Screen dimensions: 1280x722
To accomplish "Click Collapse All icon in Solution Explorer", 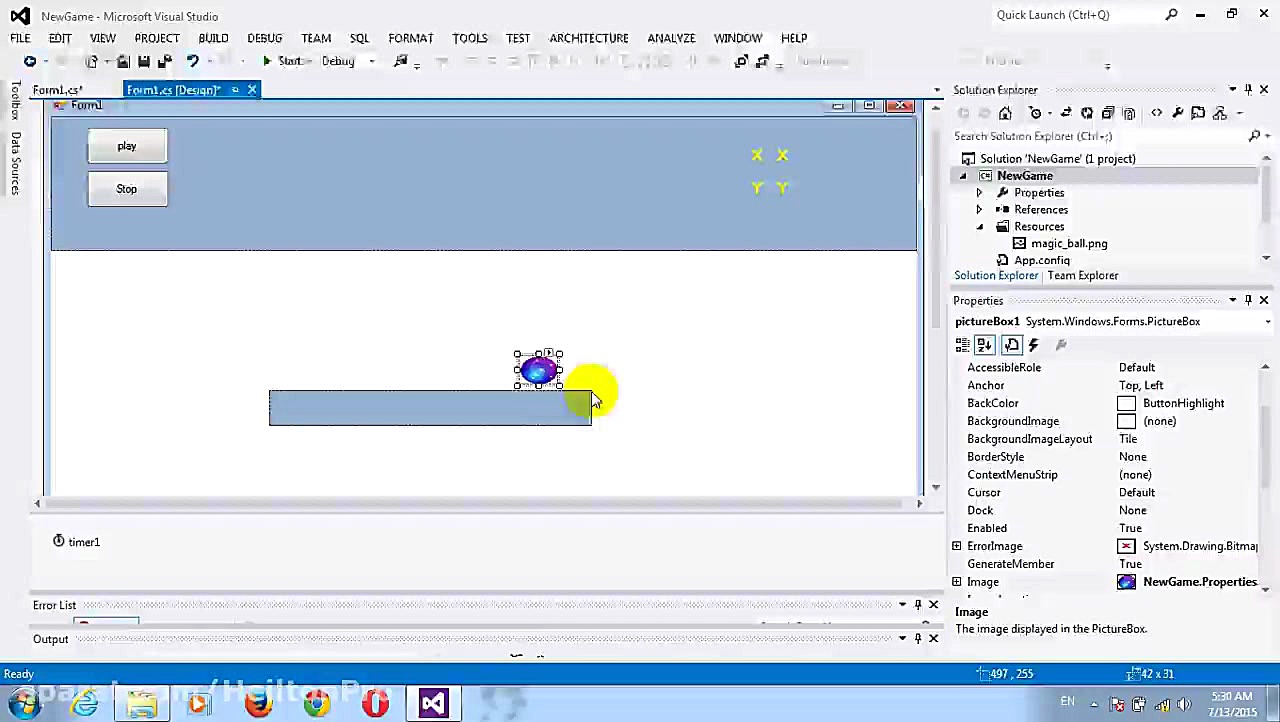I will coord(1108,113).
